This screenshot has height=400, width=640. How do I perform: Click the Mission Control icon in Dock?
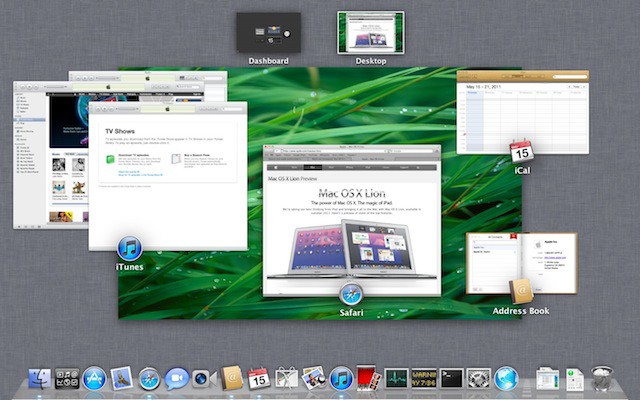(x=68, y=379)
